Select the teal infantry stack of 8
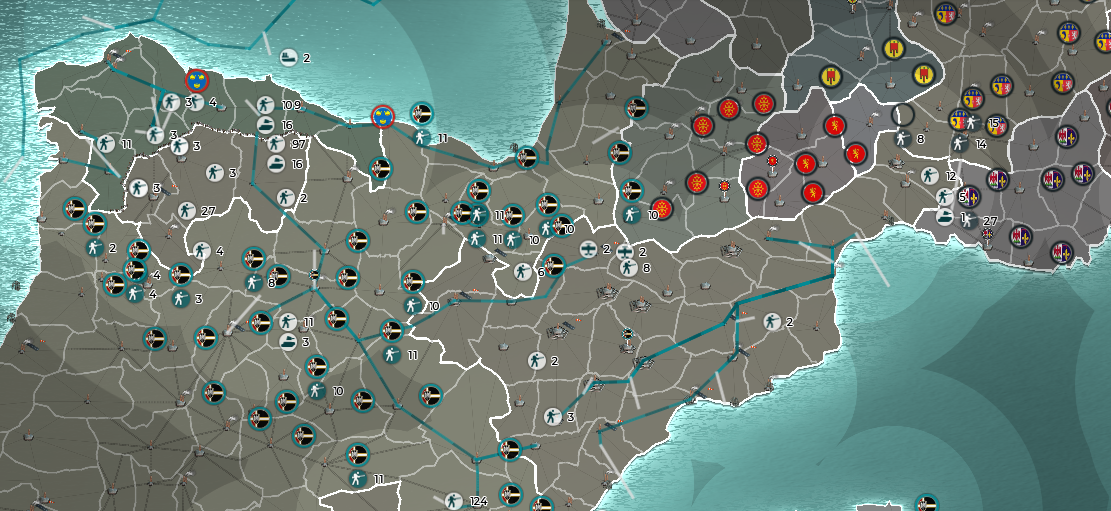 click(x=254, y=283)
